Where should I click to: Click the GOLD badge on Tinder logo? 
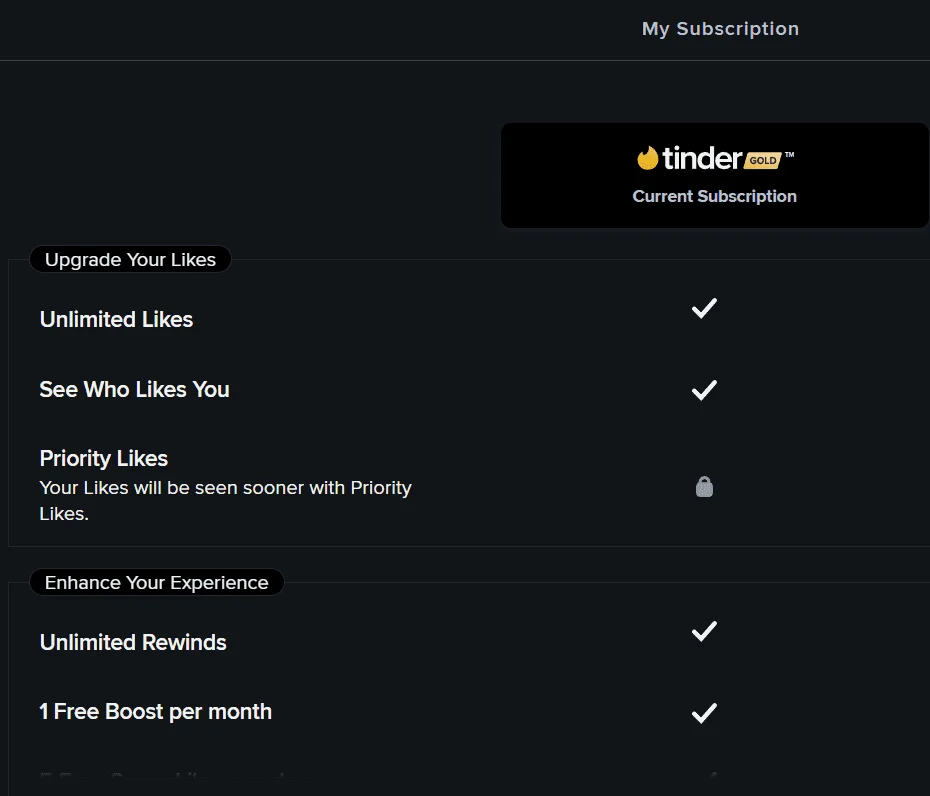(763, 161)
